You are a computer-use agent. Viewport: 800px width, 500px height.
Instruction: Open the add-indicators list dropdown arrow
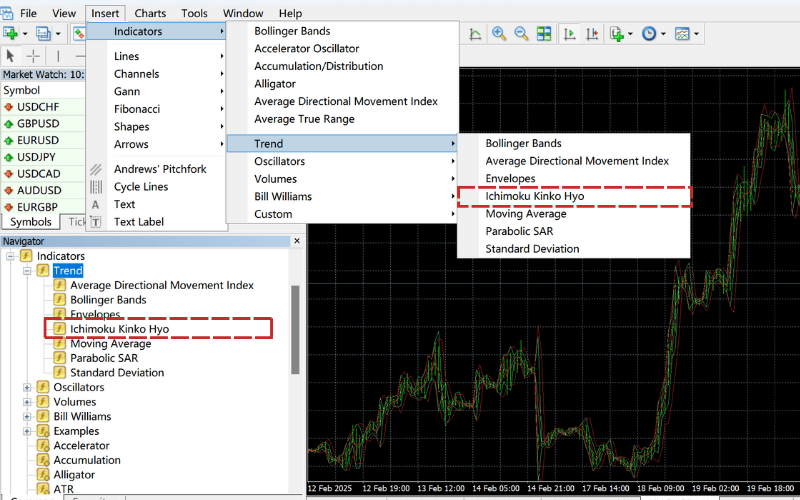point(631,34)
